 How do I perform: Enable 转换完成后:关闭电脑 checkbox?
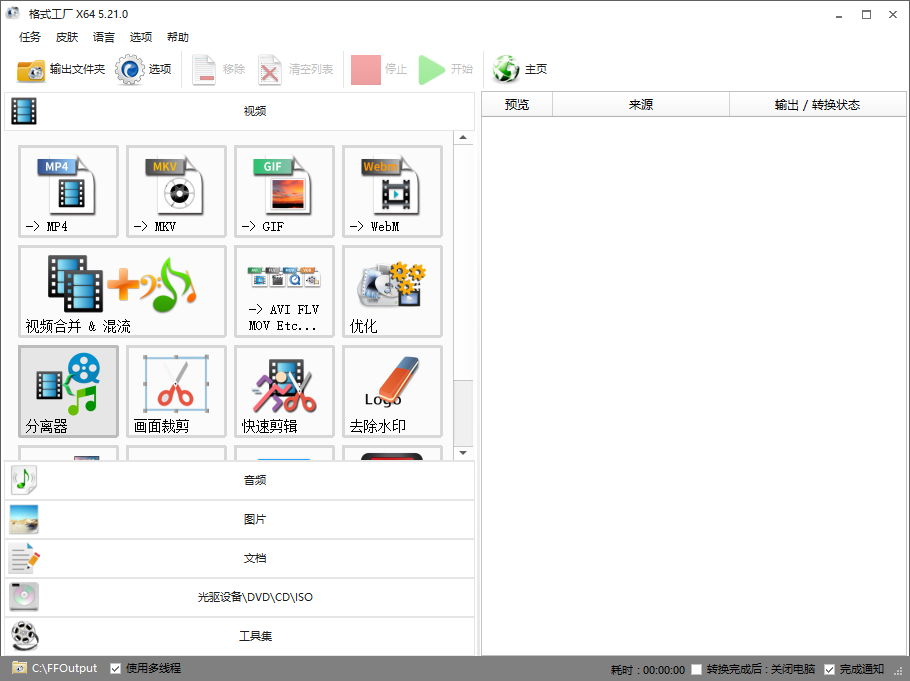click(696, 669)
